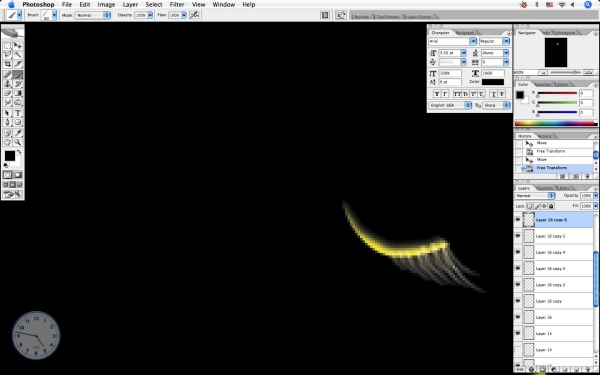Image resolution: width=600 pixels, height=375 pixels.
Task: Select the Magic Wand tool
Action: (18, 55)
